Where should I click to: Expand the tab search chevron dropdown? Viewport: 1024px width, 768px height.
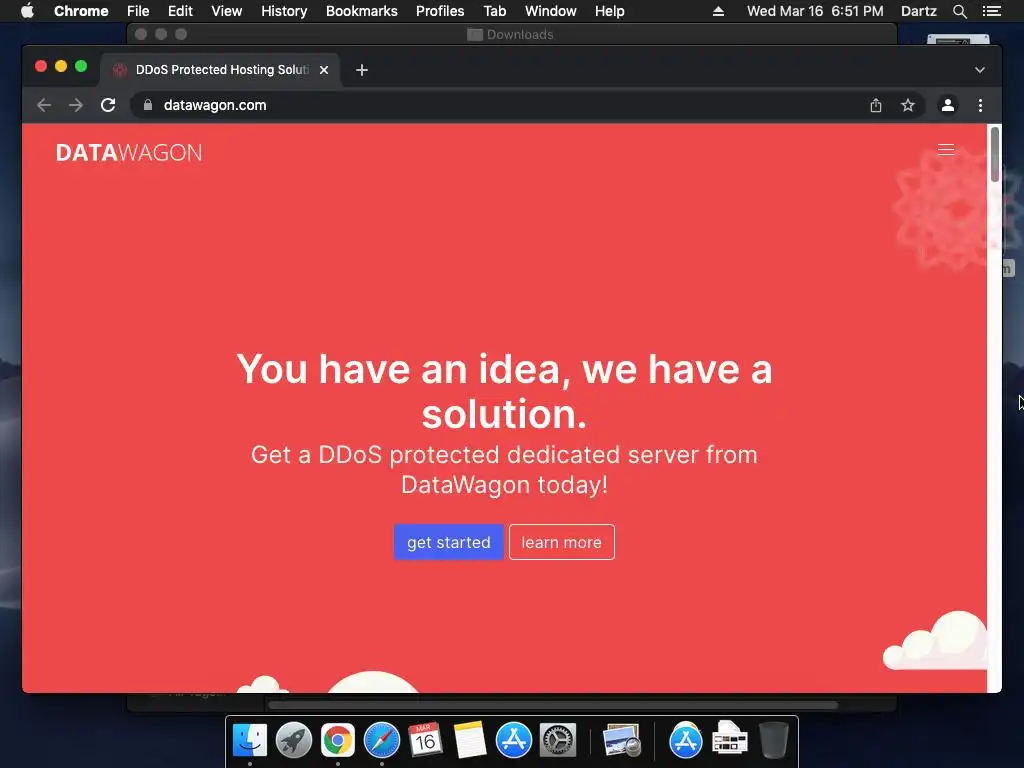click(x=980, y=70)
